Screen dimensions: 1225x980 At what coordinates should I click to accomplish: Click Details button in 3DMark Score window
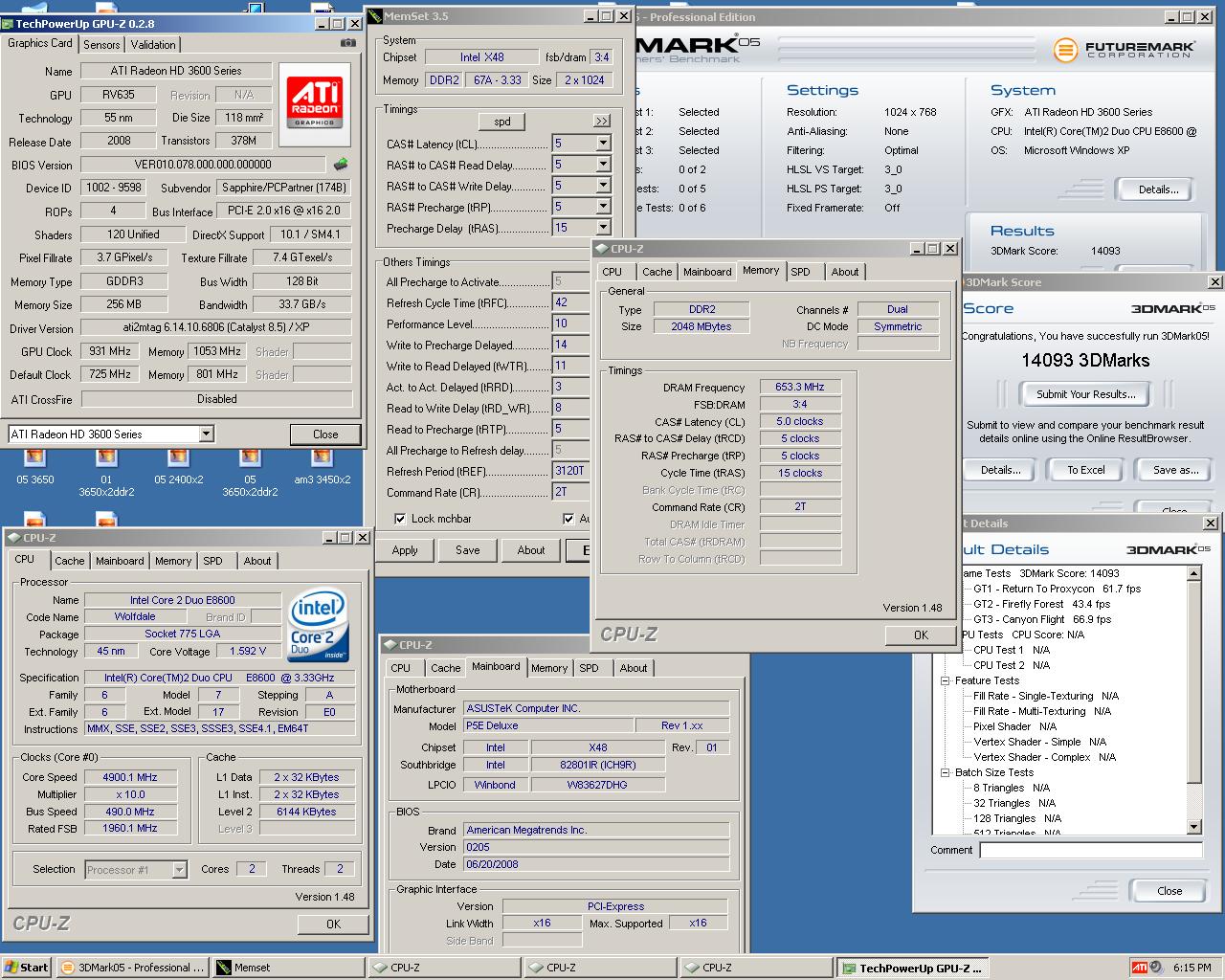(x=1000, y=470)
